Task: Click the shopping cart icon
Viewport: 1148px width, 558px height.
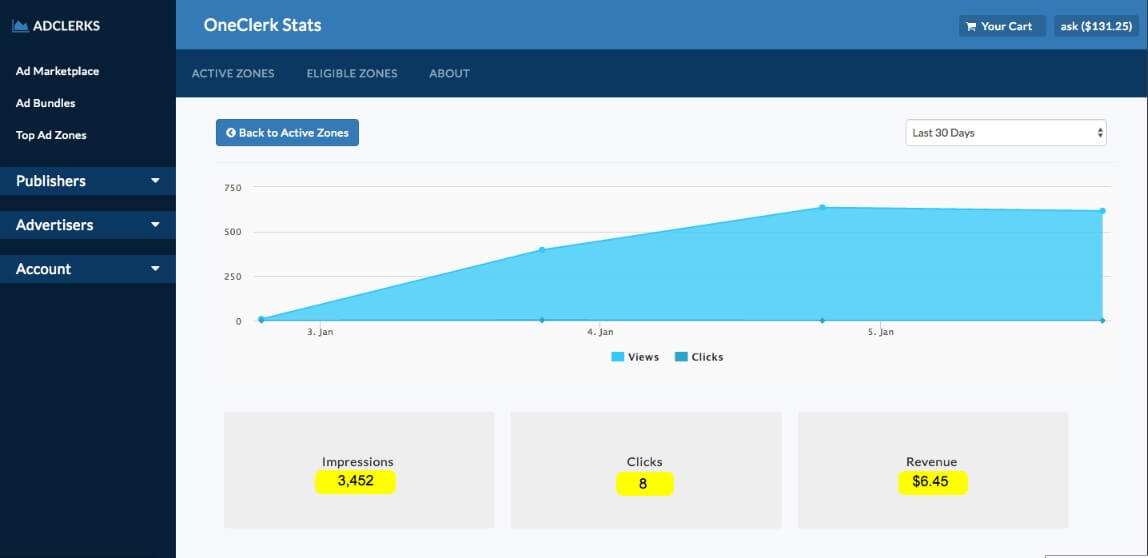Action: pyautogui.click(x=971, y=26)
